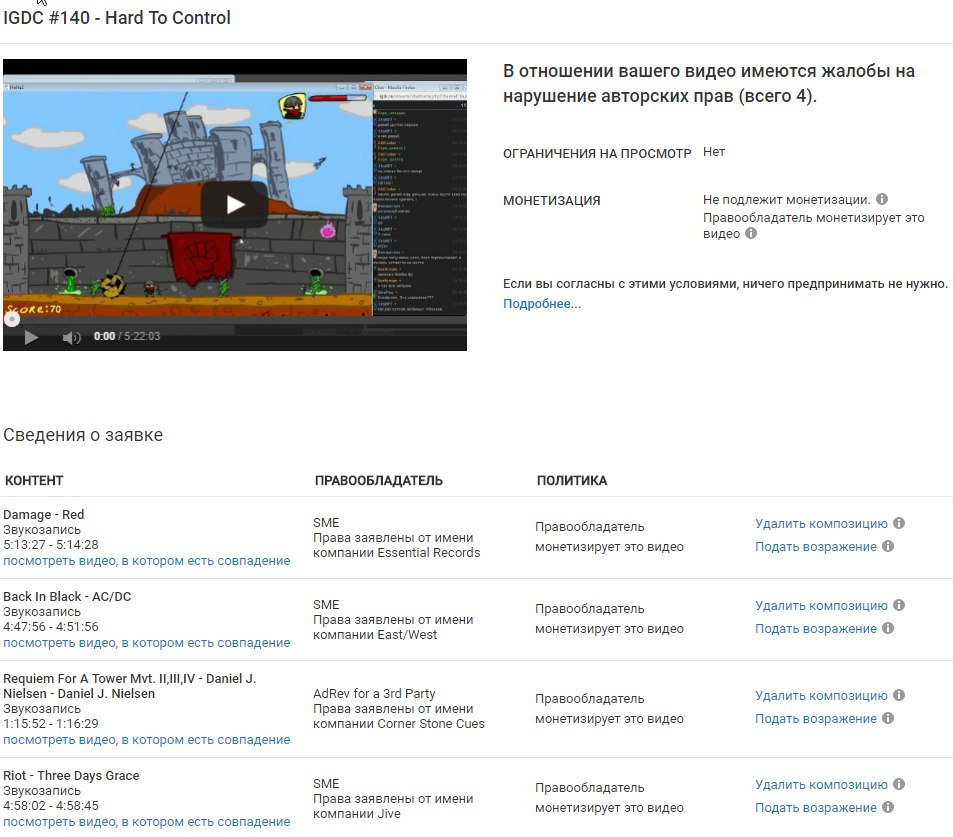
Task: Click 'Подать возражение' for Requiem For A Tower
Action: point(816,718)
